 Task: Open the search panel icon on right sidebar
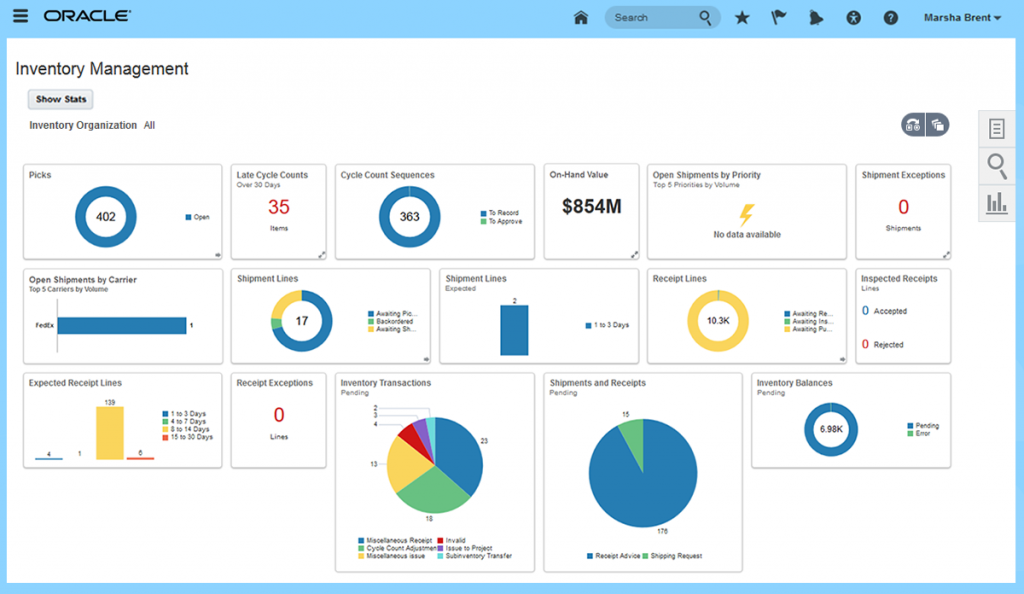coord(996,166)
